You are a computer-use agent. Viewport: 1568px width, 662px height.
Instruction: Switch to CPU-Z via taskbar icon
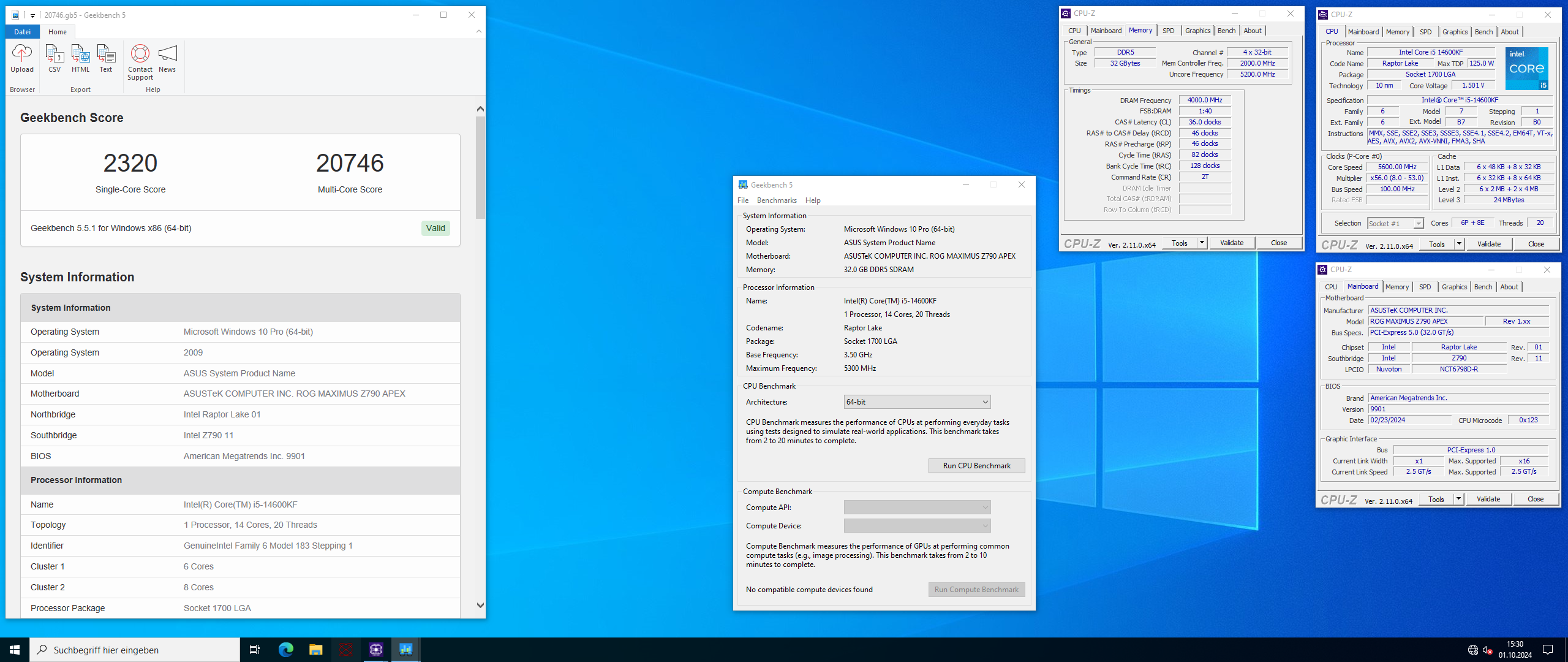click(375, 650)
